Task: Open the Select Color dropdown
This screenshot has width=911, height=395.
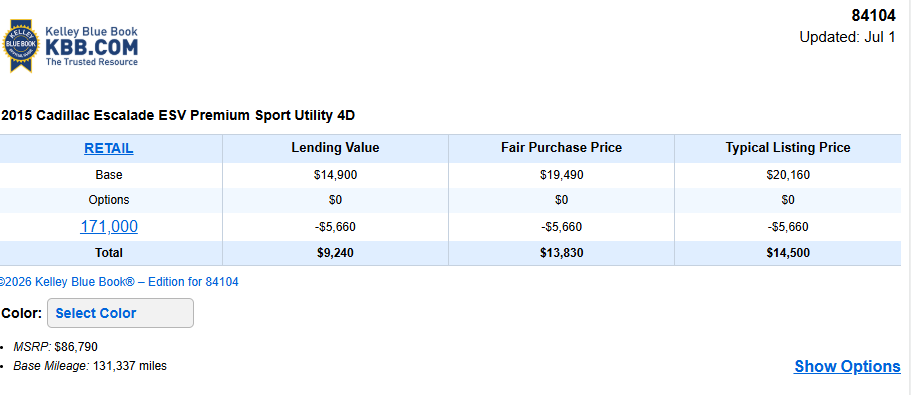Action: click(x=120, y=313)
